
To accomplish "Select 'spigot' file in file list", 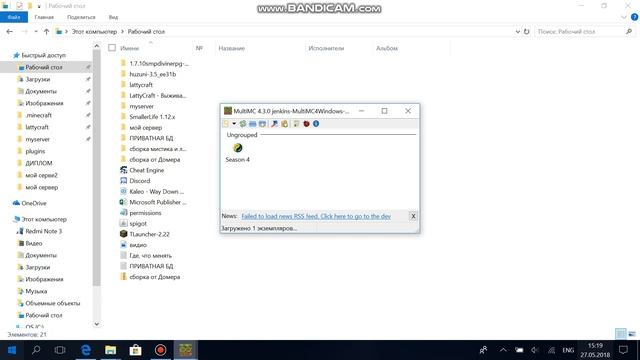I will click(x=138, y=224).
